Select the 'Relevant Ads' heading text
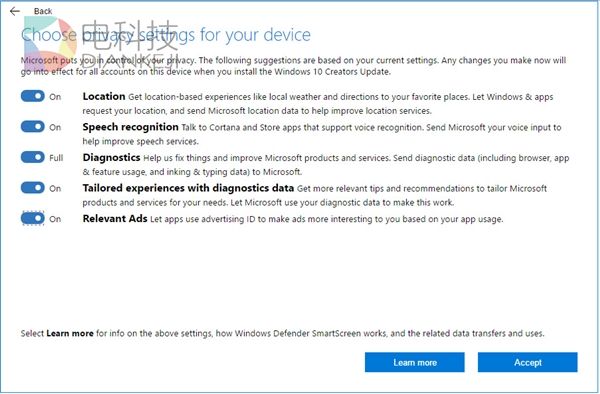Screen dimensions: 600x394 coord(115,219)
